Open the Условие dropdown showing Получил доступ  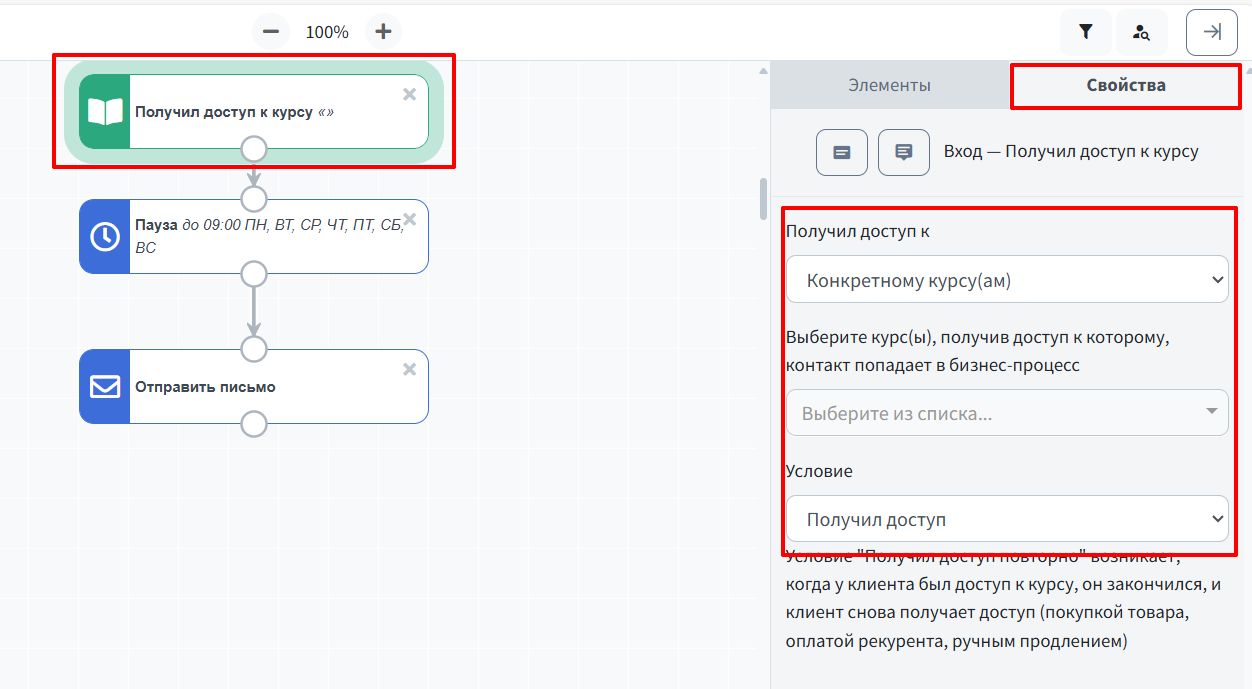pos(1007,519)
